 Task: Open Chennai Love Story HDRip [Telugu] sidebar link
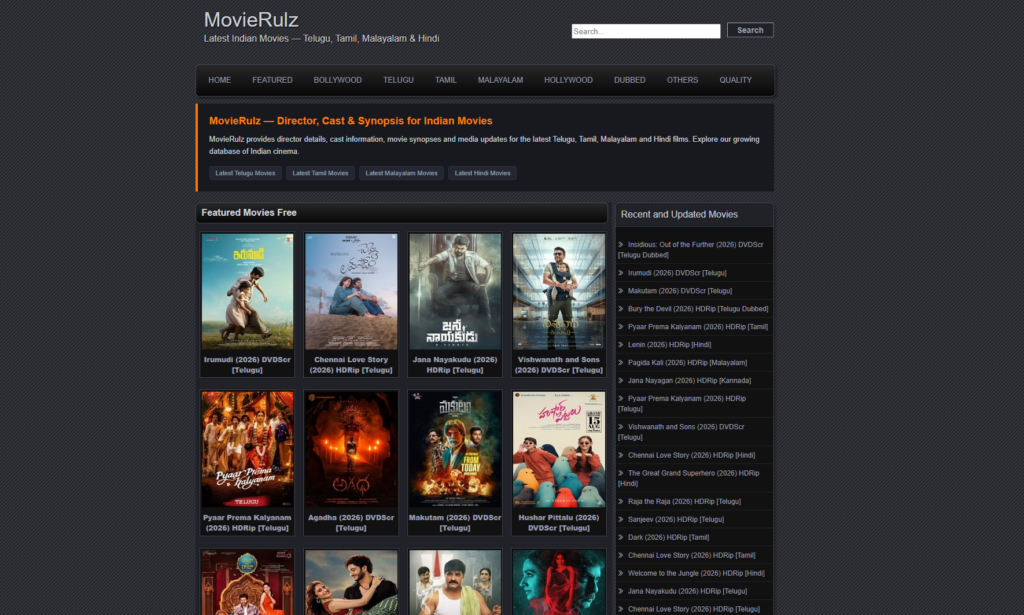coord(694,609)
